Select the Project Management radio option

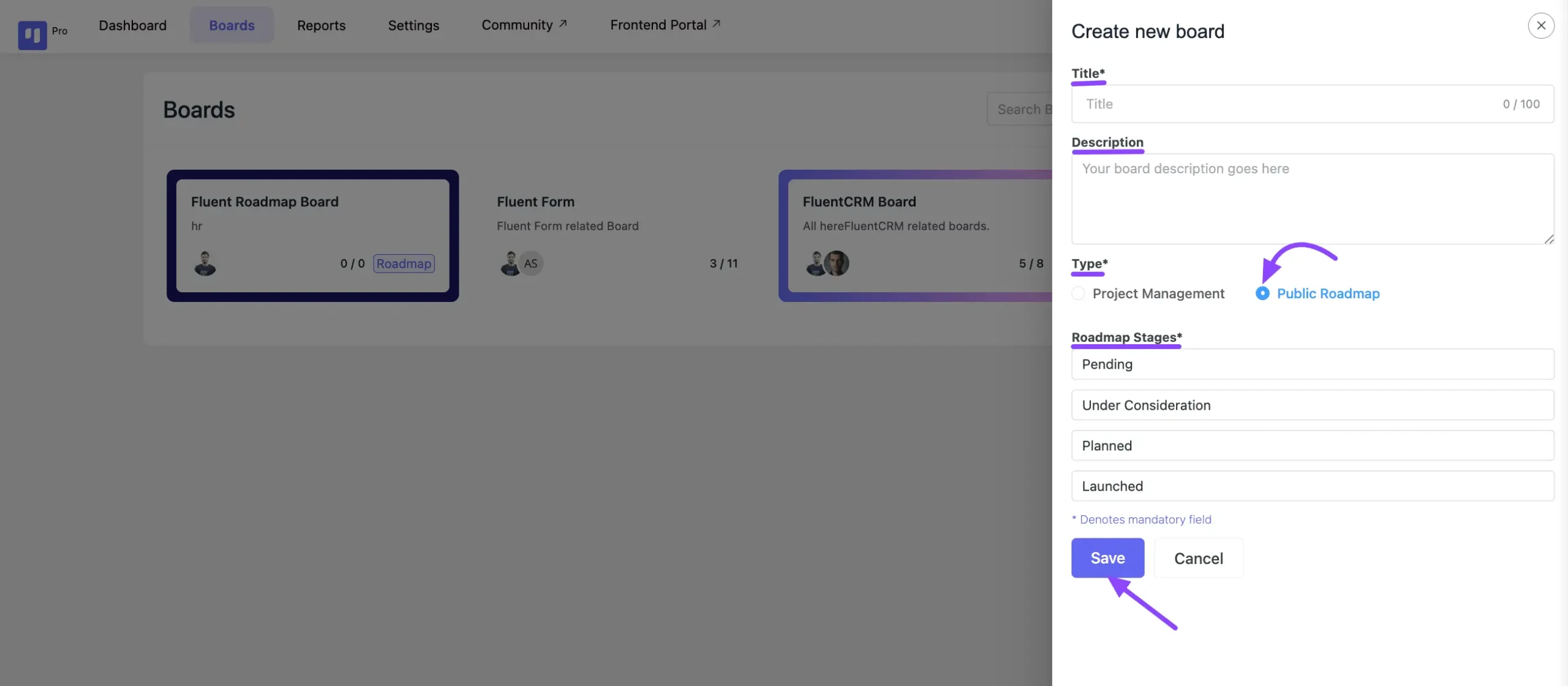point(1148,294)
